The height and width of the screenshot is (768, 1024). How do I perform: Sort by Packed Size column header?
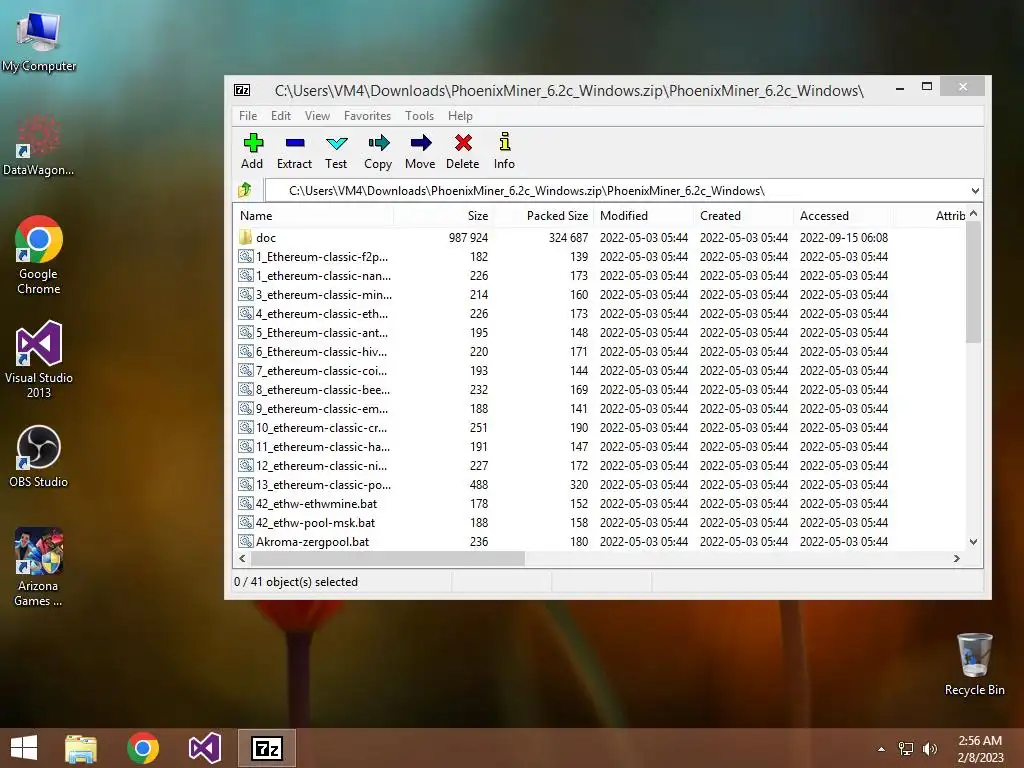(544, 216)
